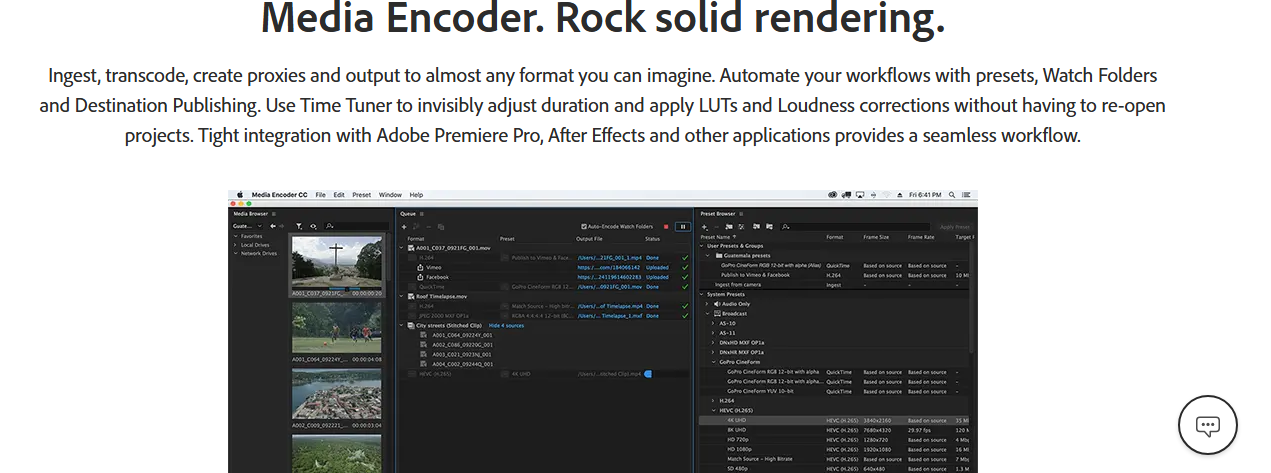Viewport: 1271px width, 473px height.
Task: Click Preset Settings icon in Preset Browser
Action: point(741,227)
